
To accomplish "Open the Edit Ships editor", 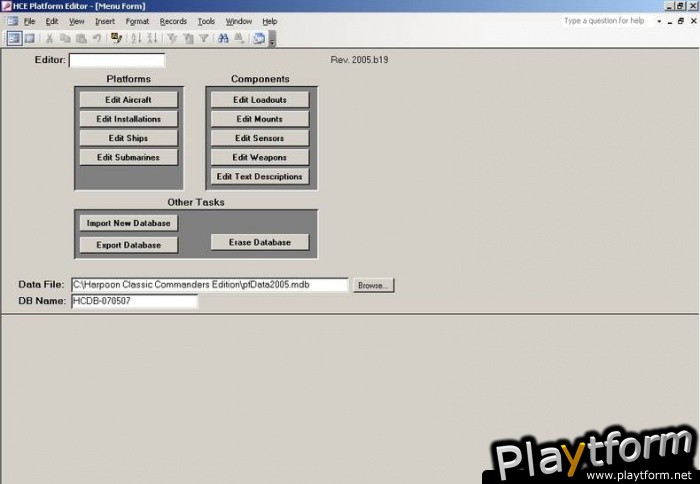I will click(x=129, y=138).
